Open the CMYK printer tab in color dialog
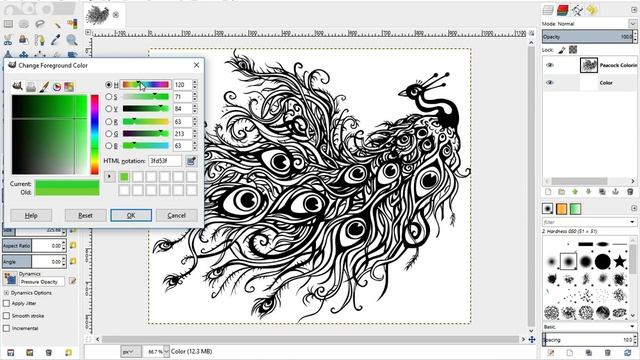This screenshot has height=360, width=640. pyautogui.click(x=31, y=87)
